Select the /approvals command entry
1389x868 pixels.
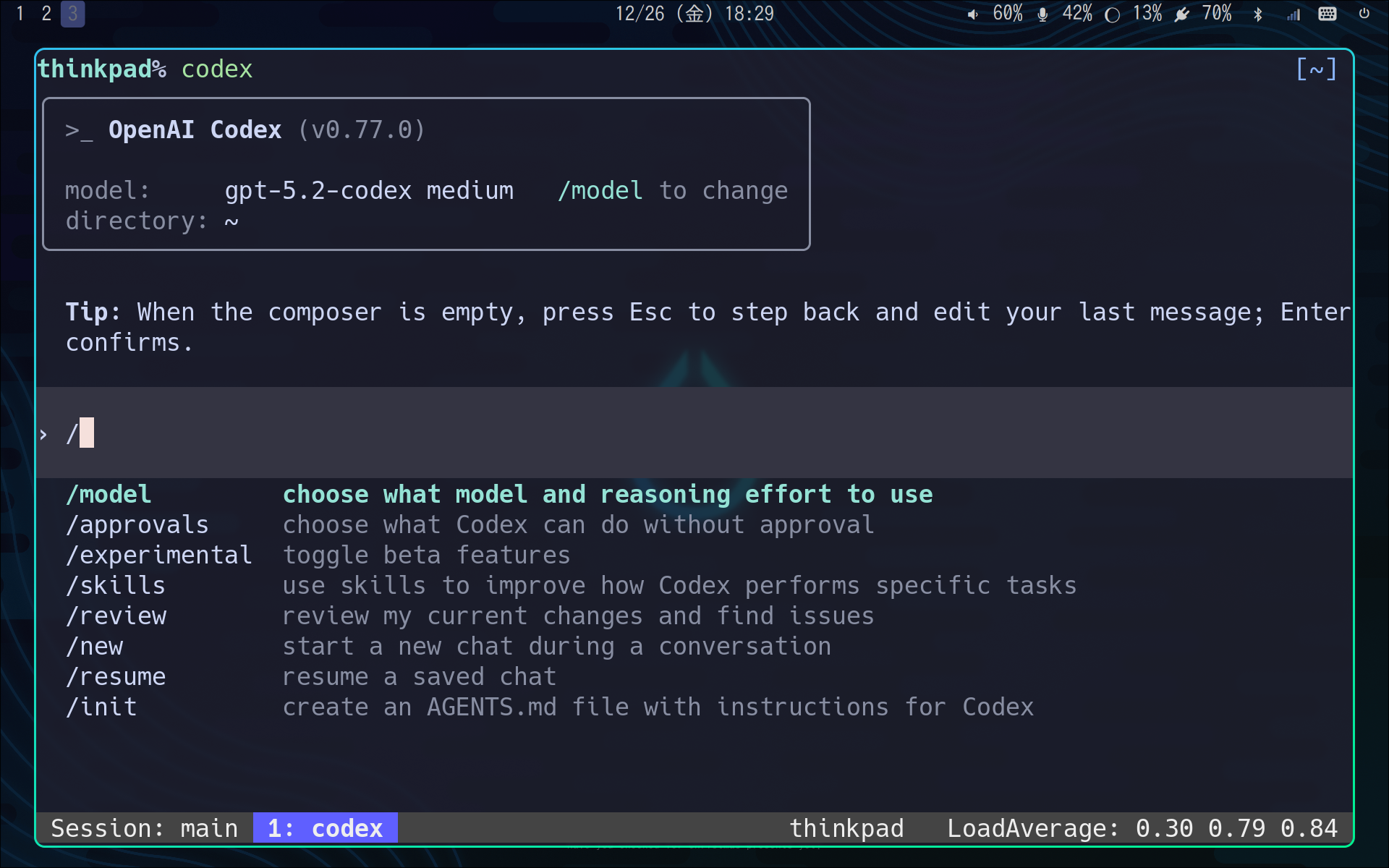click(x=137, y=524)
